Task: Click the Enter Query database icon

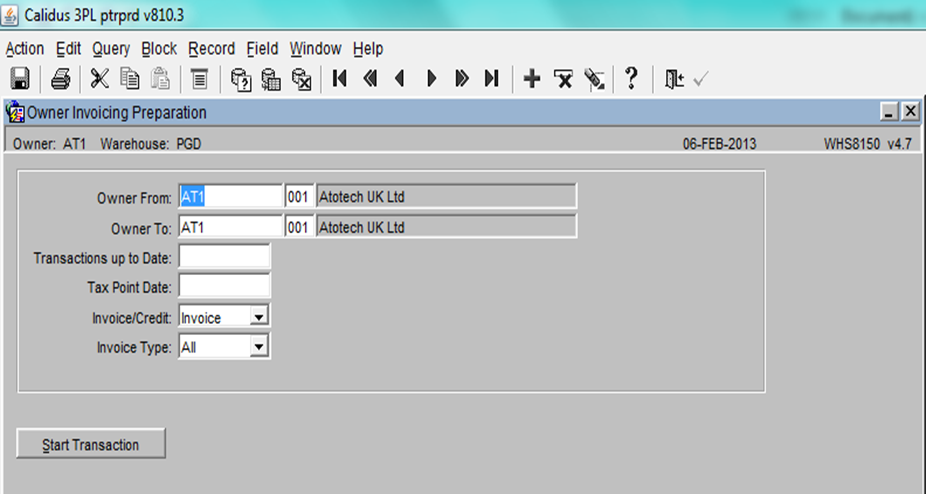Action: (240, 79)
